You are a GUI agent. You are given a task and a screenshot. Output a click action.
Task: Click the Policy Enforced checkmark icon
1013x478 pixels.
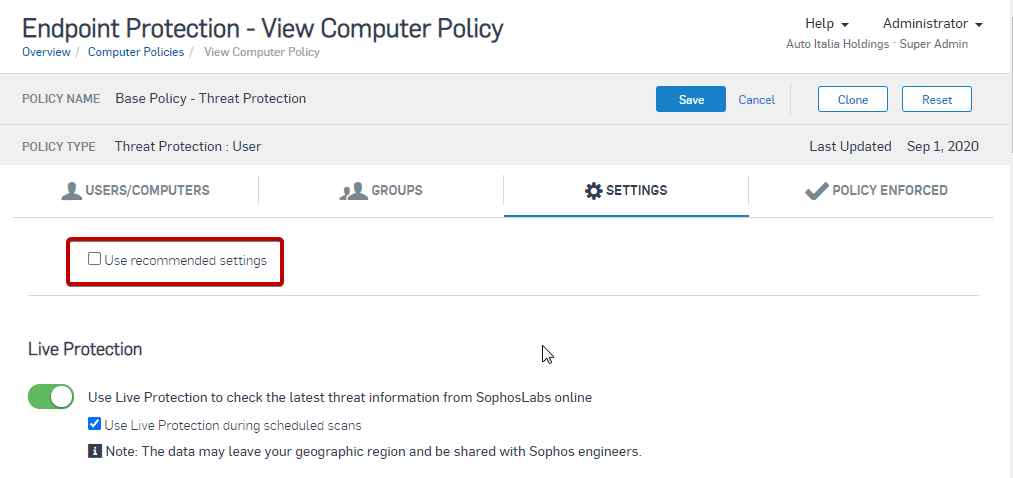coord(816,191)
